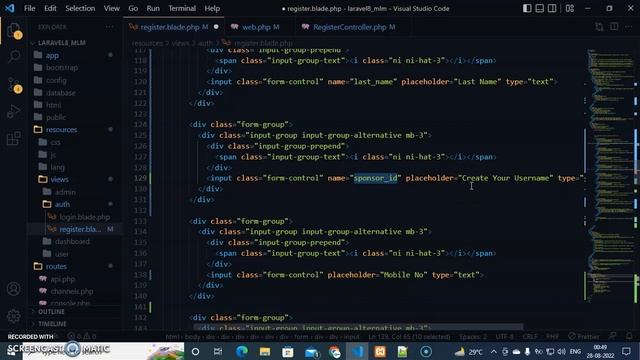Open Explorer views and more actions ellipsis

(x=109, y=27)
